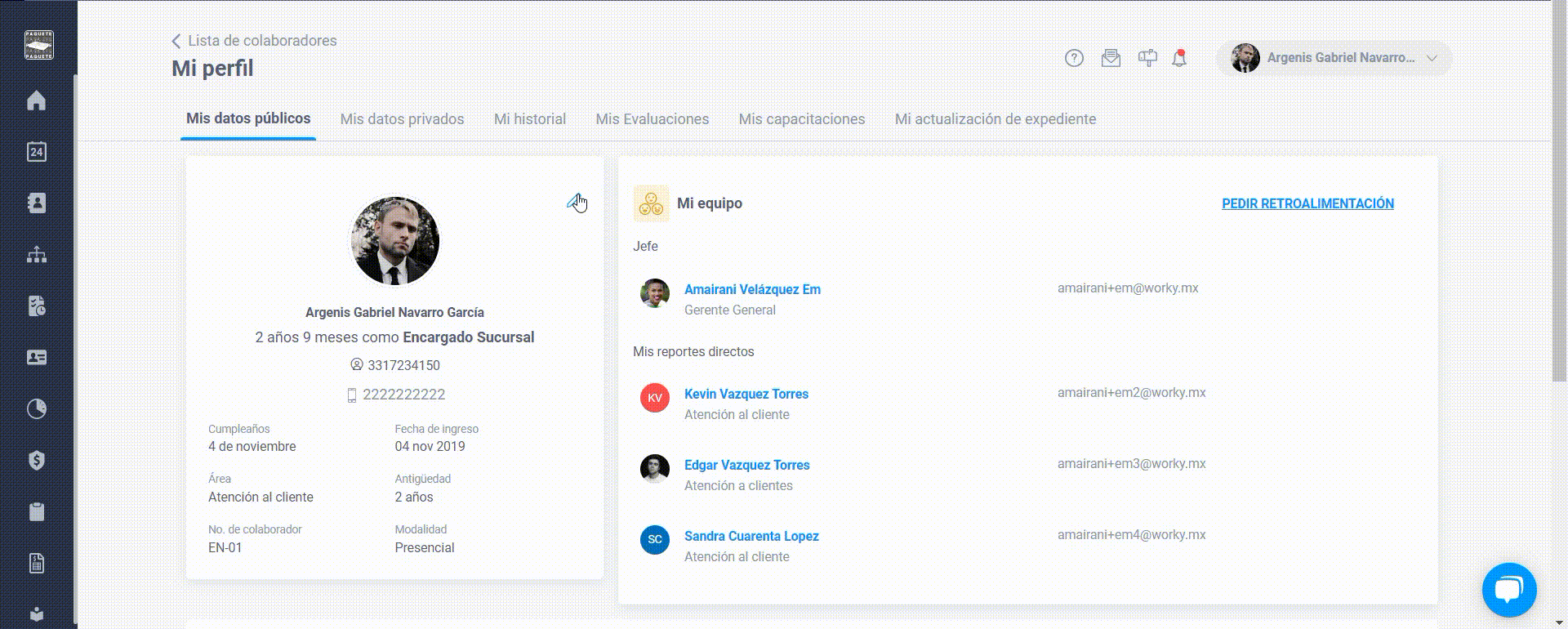Switch to Mi historial tab
Image resolution: width=1568 pixels, height=629 pixels.
pos(530,119)
